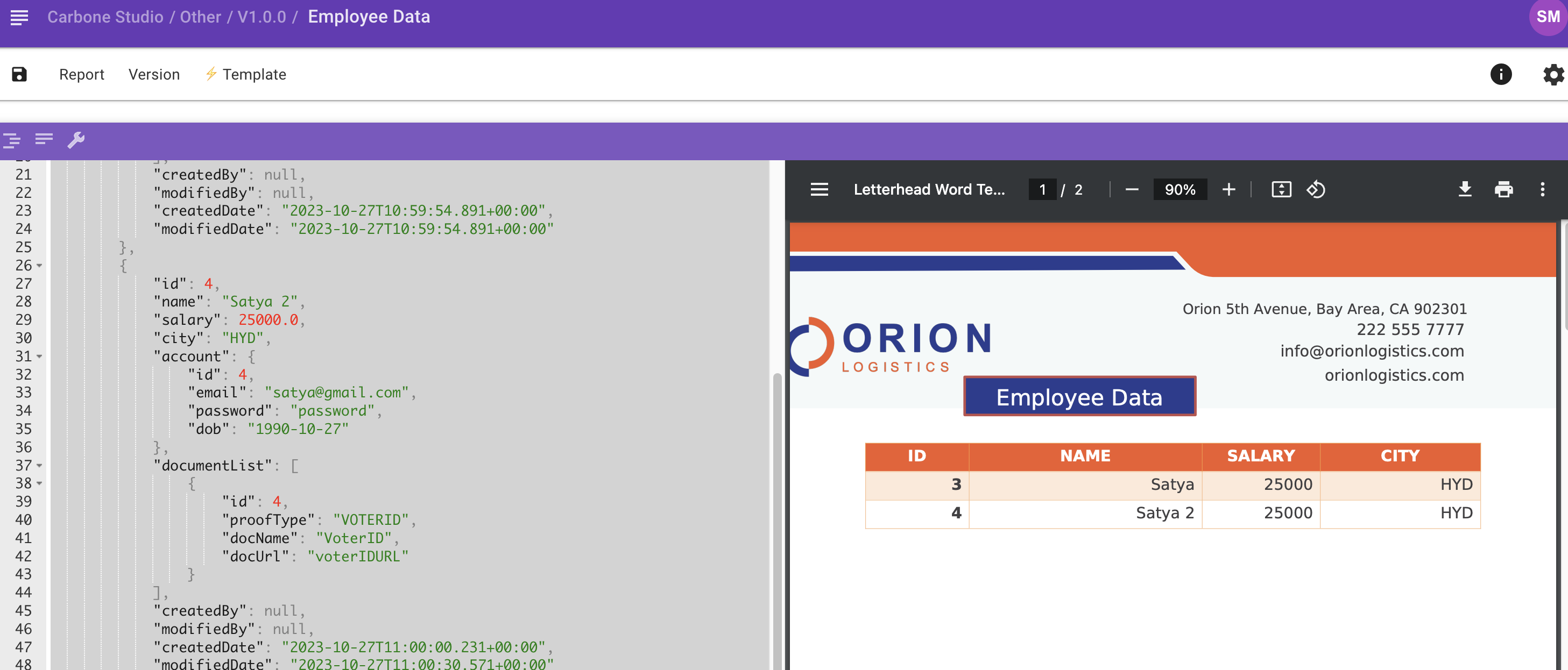Collapse the account object at line 31
Viewport: 1568px width, 670px height.
[40, 356]
